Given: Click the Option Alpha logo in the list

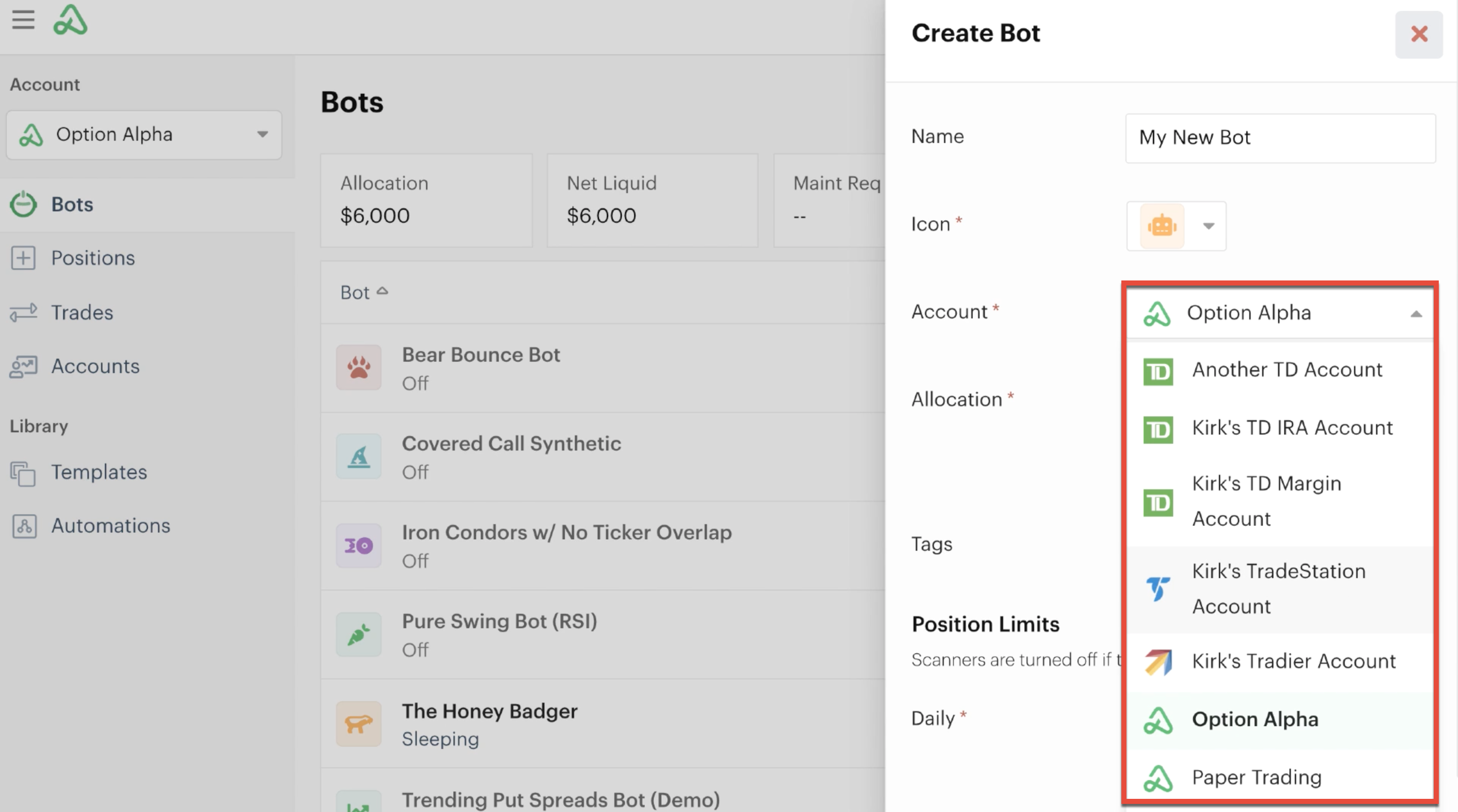Looking at the screenshot, I should pos(1158,721).
